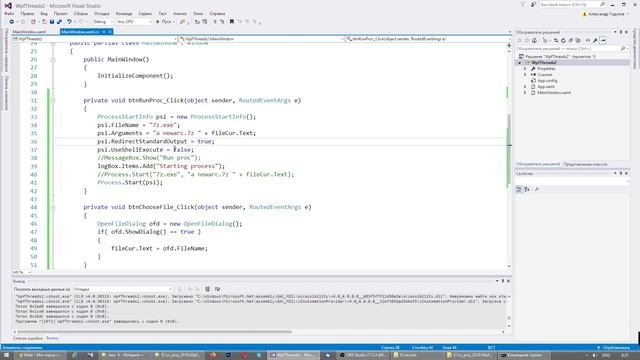Open the Отладка menu
640x360 pixels.
102,13
